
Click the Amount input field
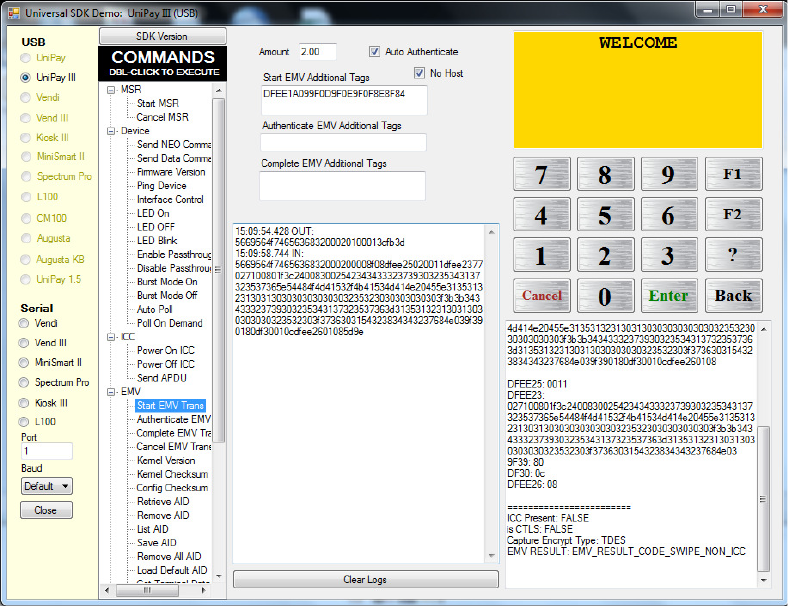[x=318, y=51]
